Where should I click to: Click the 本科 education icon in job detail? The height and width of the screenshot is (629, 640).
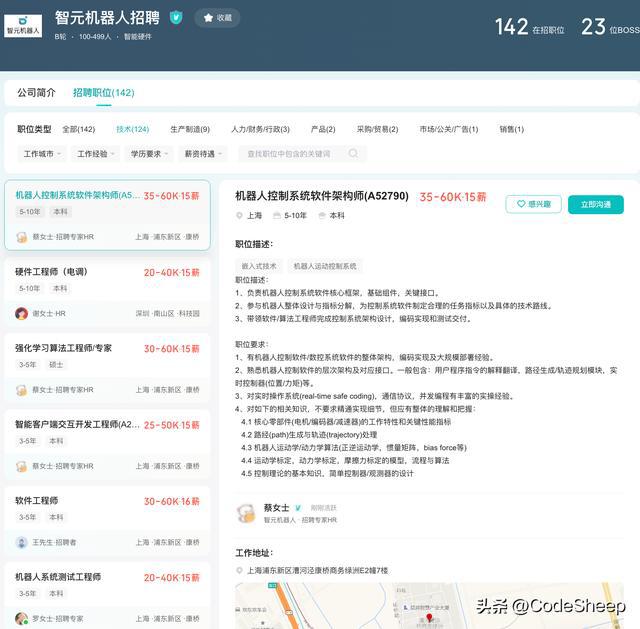point(322,216)
